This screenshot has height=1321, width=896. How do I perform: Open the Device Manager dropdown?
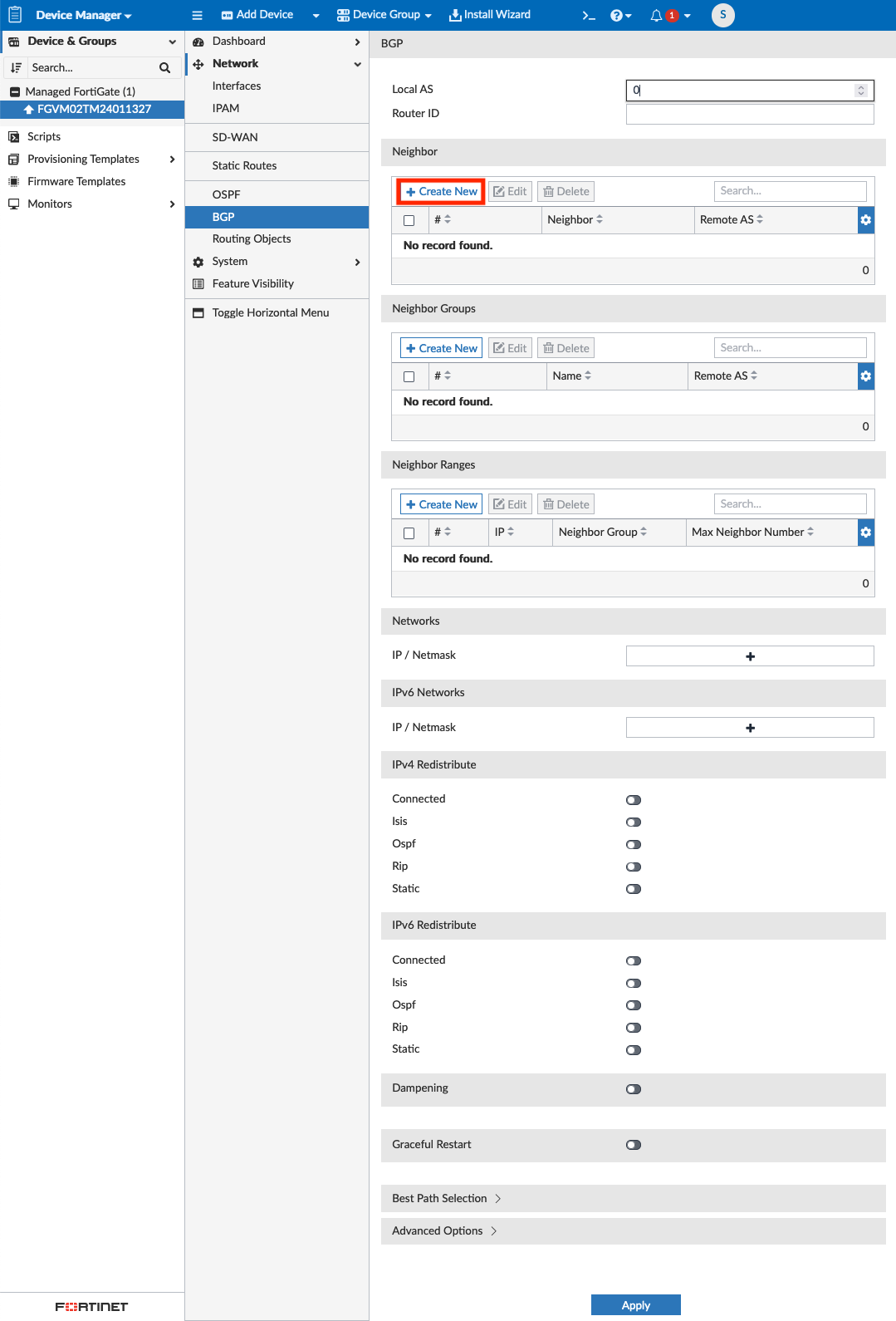[83, 15]
